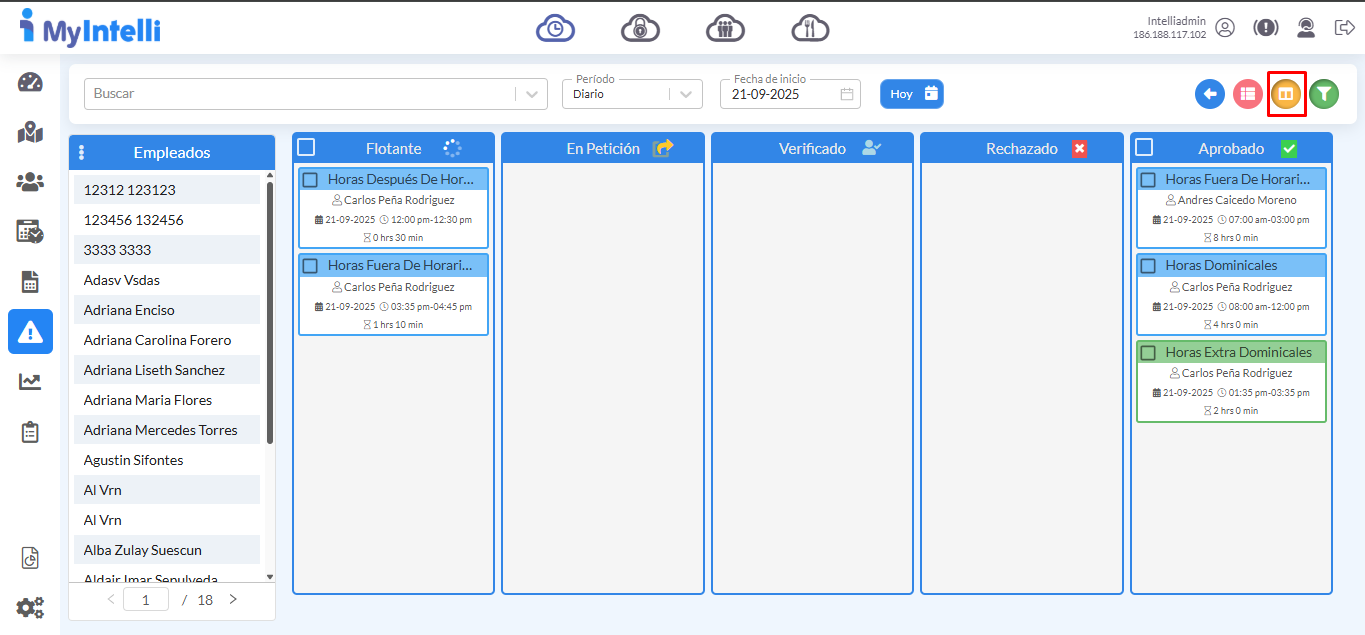1365x635 pixels.
Task: Click the green filter funnel button
Action: pos(1323,94)
